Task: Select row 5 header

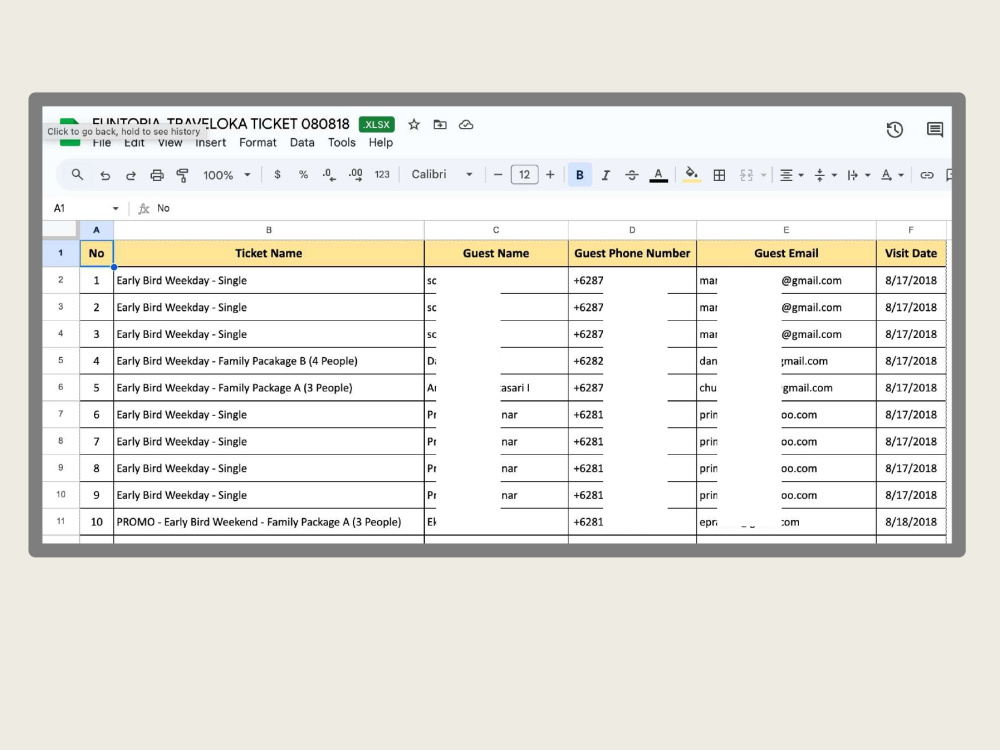Action: point(61,361)
